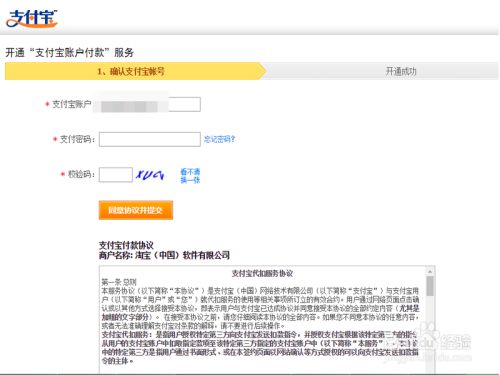Click agreement scrollbar up arrow
Image resolution: width=500 pixels, height=375 pixels.
click(x=430, y=271)
